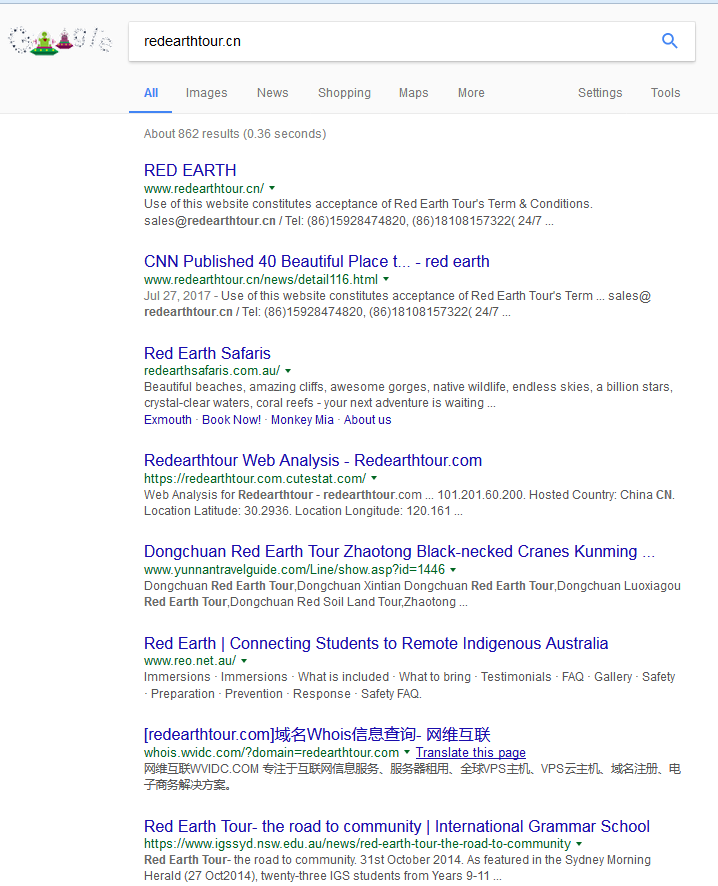Click the blue search magnifier icon
This screenshot has height=886, width=718.
pos(669,41)
